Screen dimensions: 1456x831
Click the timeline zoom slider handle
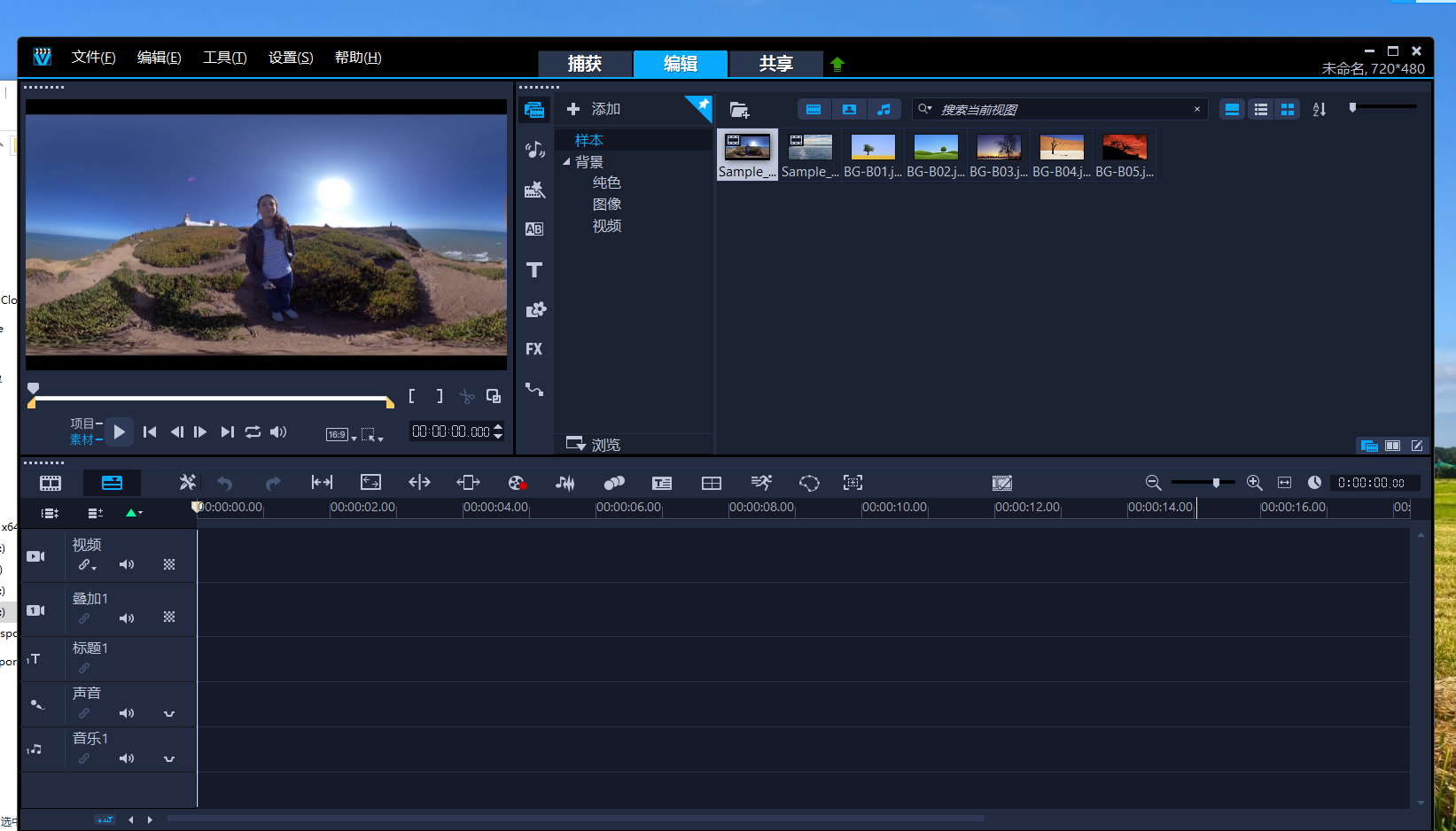click(x=1216, y=483)
